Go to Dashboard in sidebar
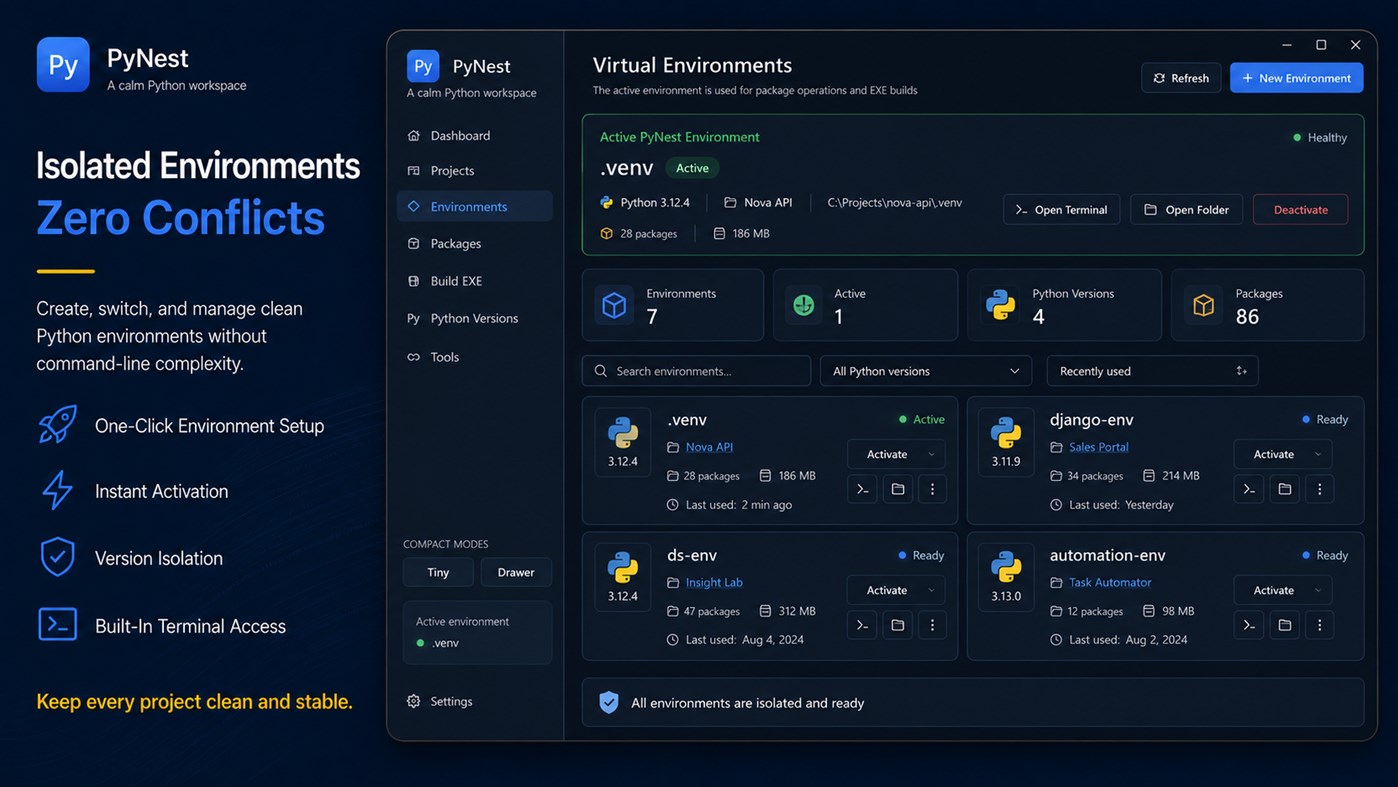 pyautogui.click(x=474, y=135)
